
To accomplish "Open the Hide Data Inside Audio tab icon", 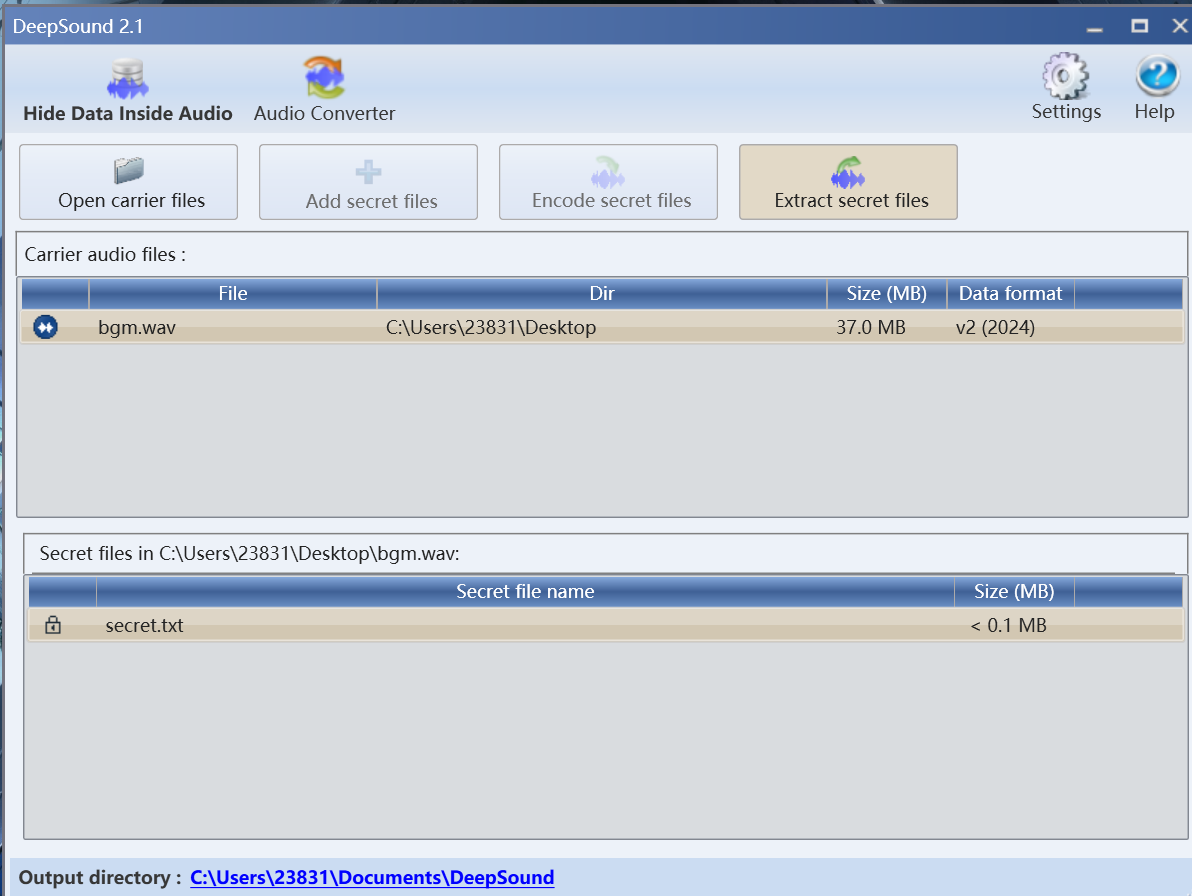I will 127,78.
